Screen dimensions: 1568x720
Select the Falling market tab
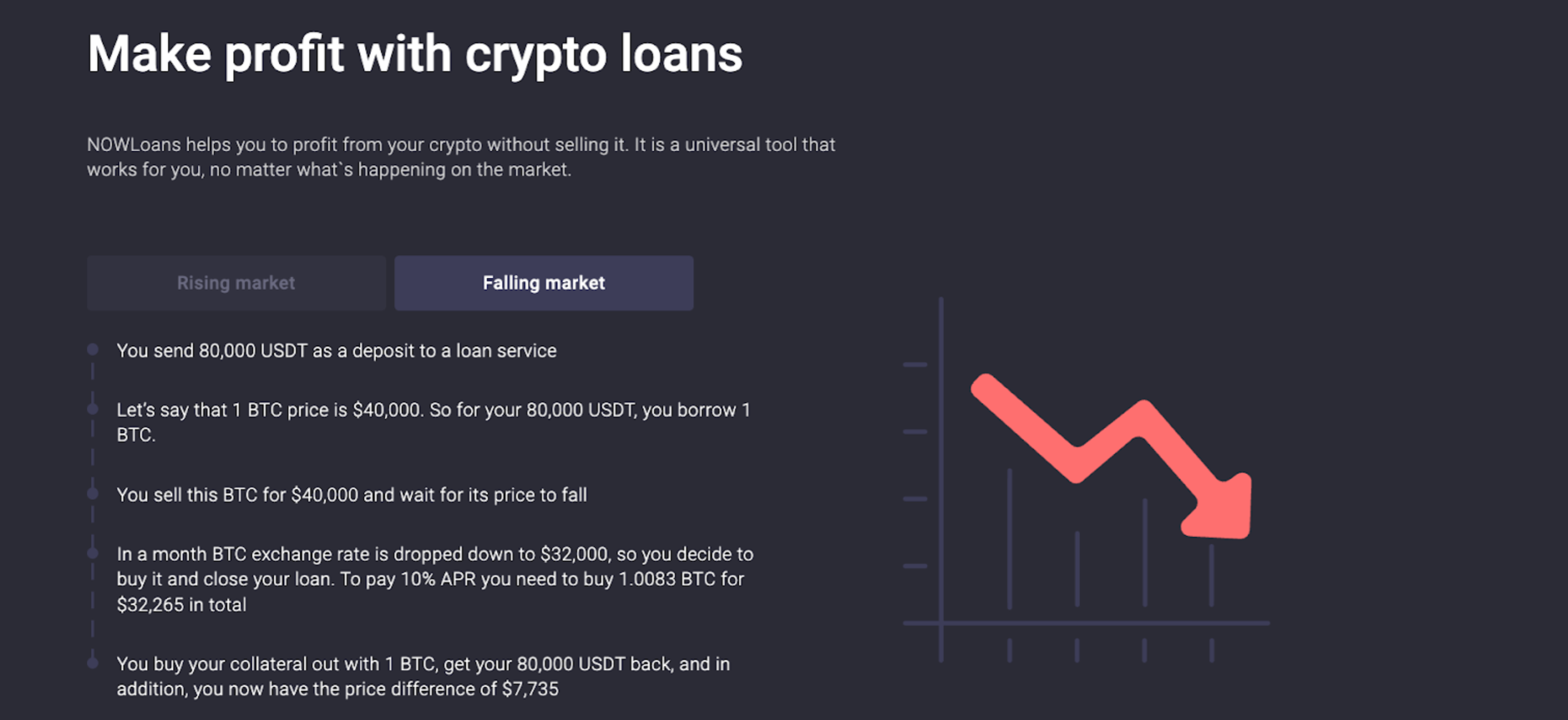(x=544, y=282)
